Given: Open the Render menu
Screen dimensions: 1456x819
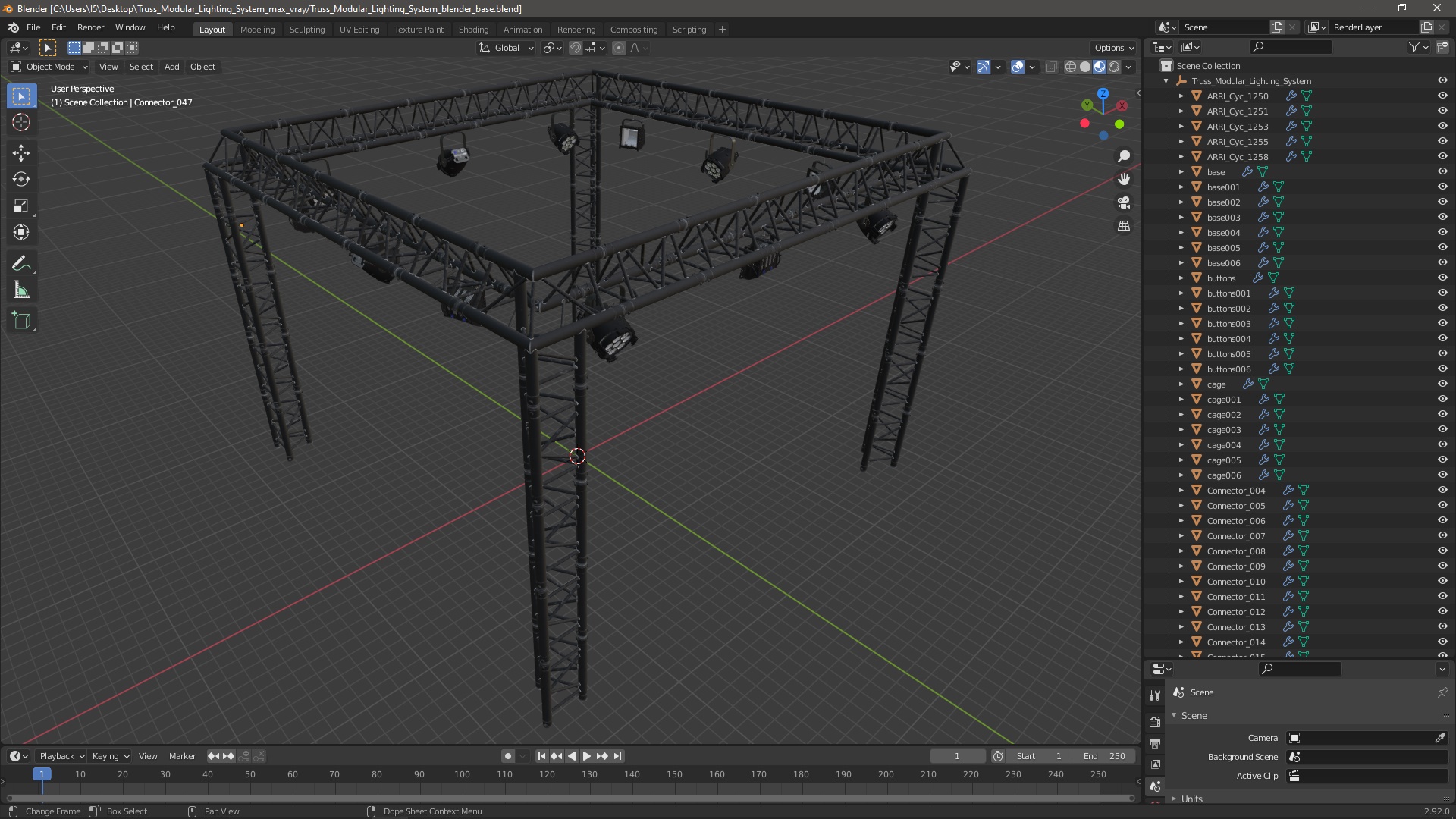Looking at the screenshot, I should coord(90,27).
